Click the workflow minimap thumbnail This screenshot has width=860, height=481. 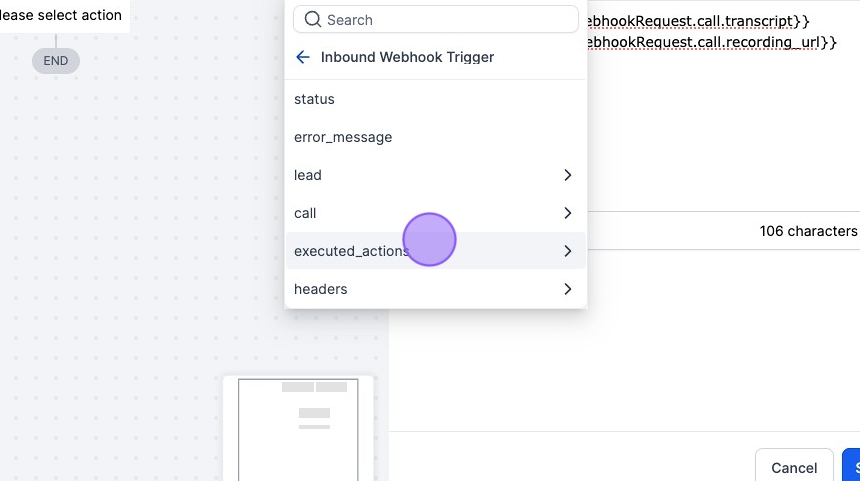(298, 430)
